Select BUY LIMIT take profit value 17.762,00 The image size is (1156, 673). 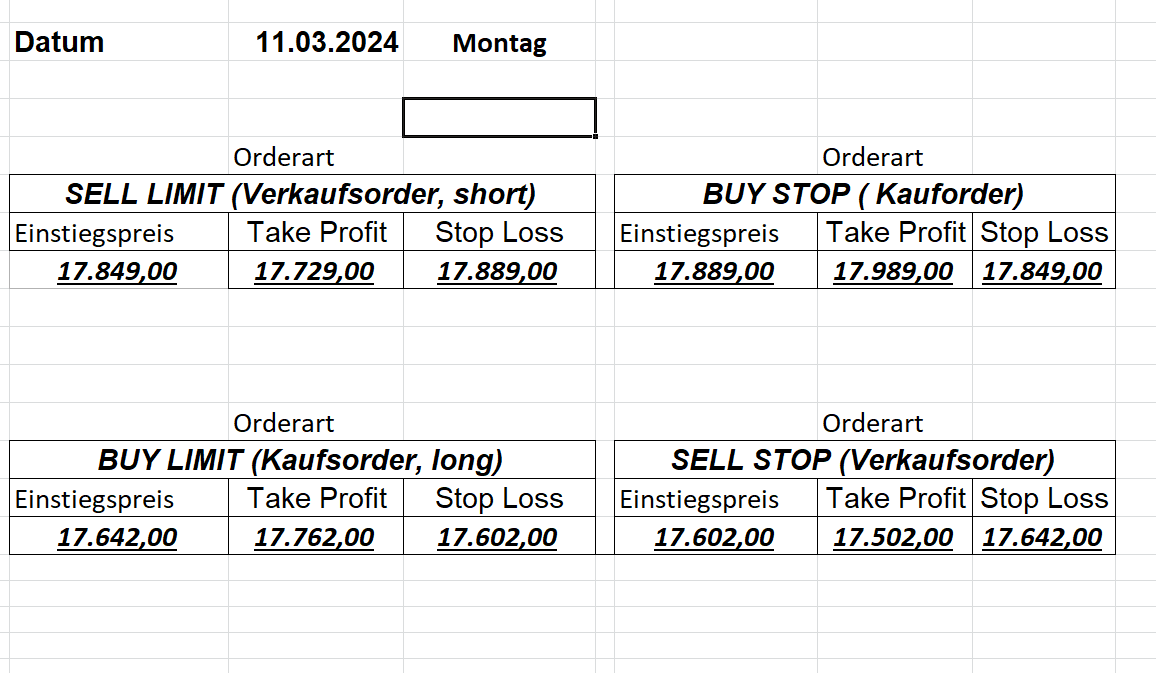[x=315, y=537]
